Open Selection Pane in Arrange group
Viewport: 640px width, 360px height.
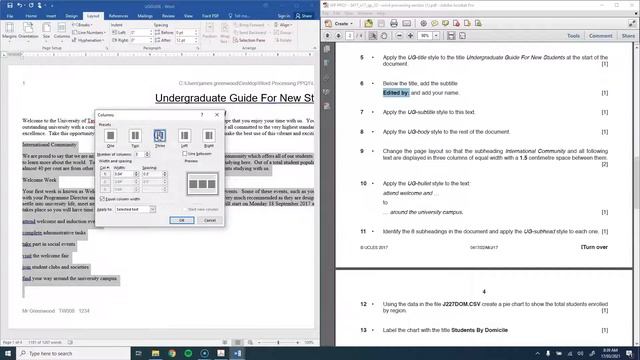click(x=249, y=40)
